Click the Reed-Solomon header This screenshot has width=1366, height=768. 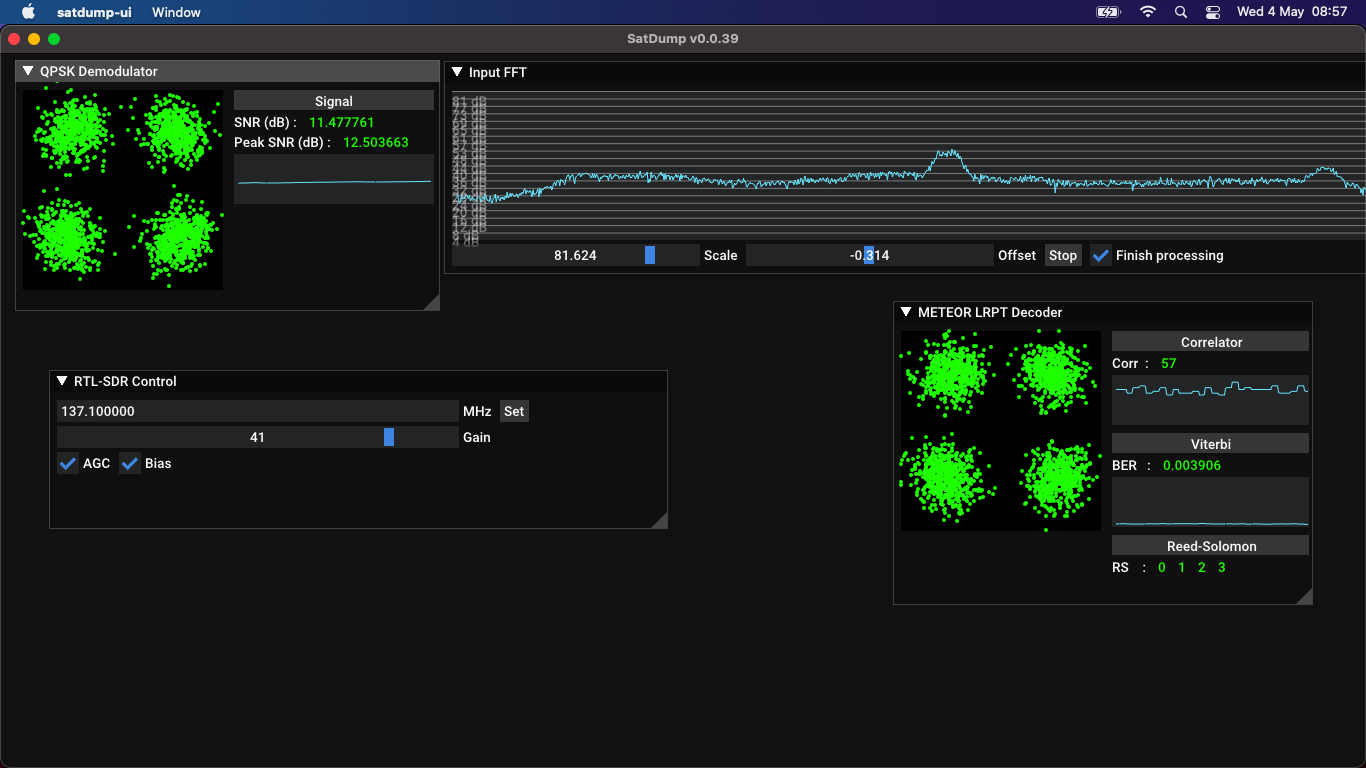1211,546
